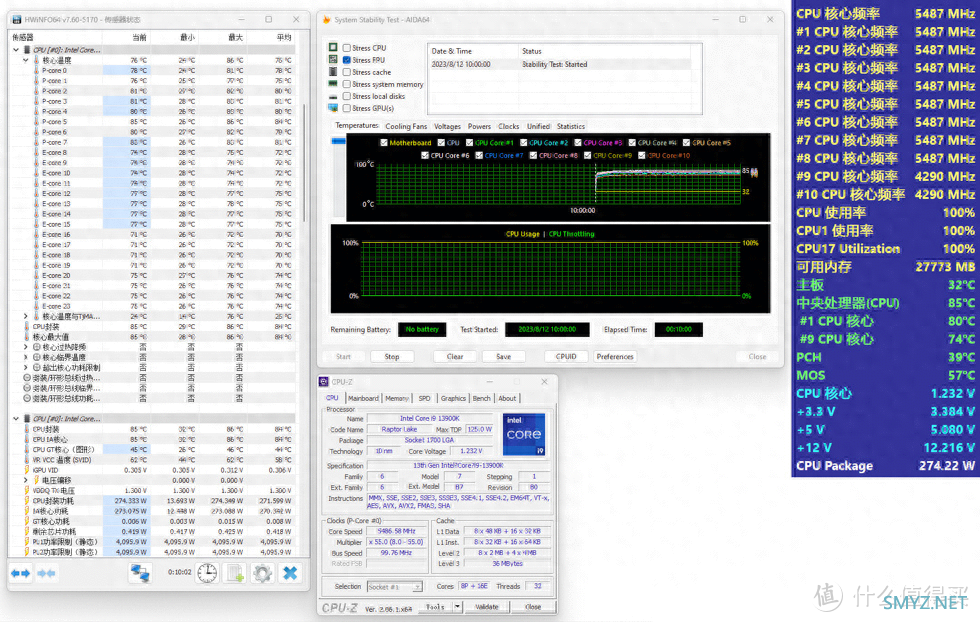Click the CPU Throttling legend label
This screenshot has height=622, width=980.
571,234
